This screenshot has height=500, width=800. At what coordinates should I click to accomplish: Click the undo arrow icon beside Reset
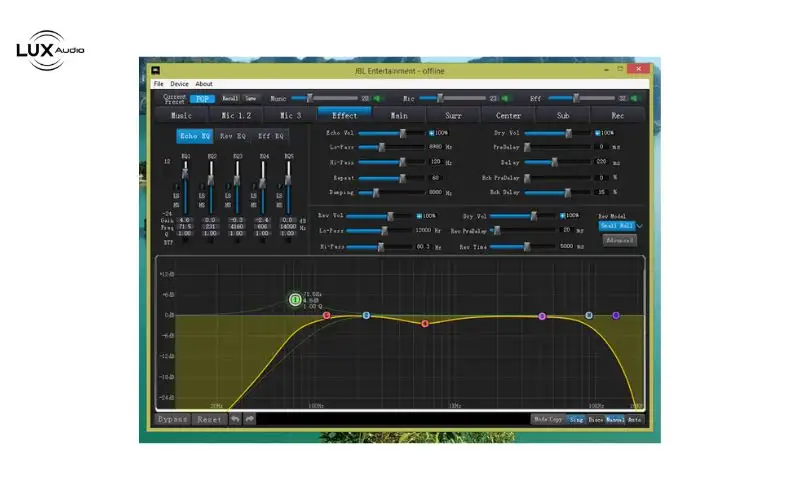coord(234,420)
